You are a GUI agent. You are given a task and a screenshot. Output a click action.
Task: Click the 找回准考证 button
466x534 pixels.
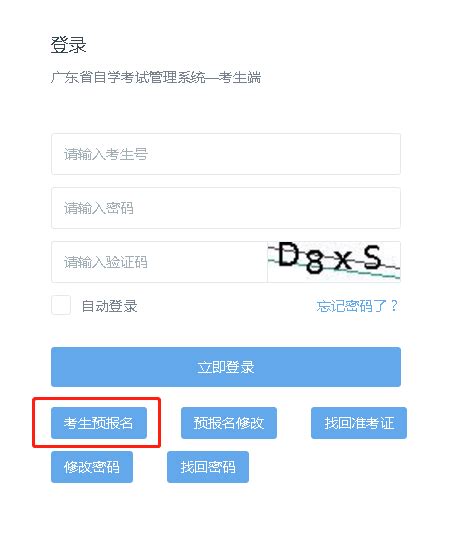pos(359,423)
